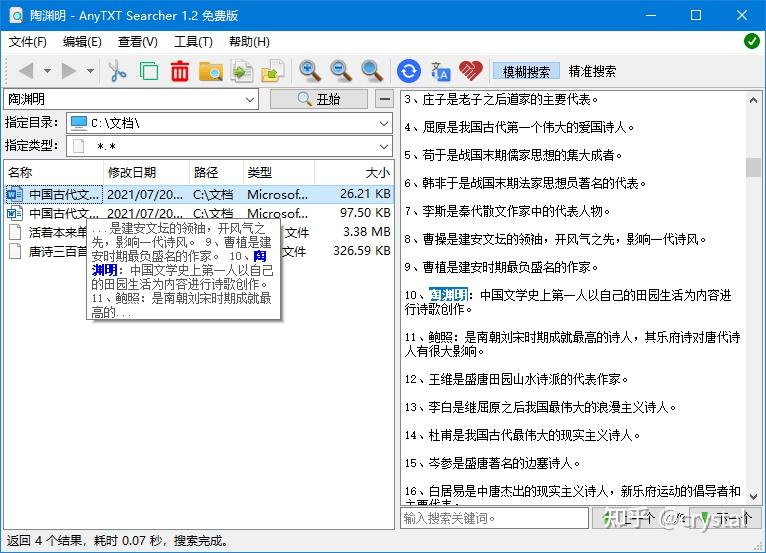The width and height of the screenshot is (766, 553).
Task: Open the forward arrow history dropdown
Action: tap(90, 71)
